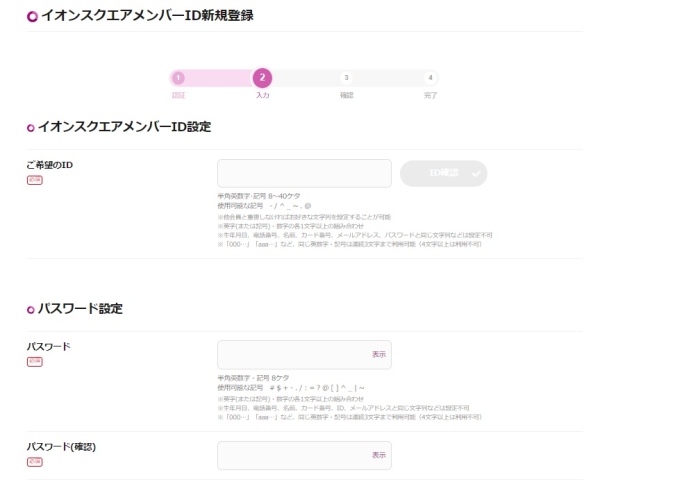This screenshot has width=700, height=497.
Task: Select the 完了 step label
Action: (x=430, y=96)
